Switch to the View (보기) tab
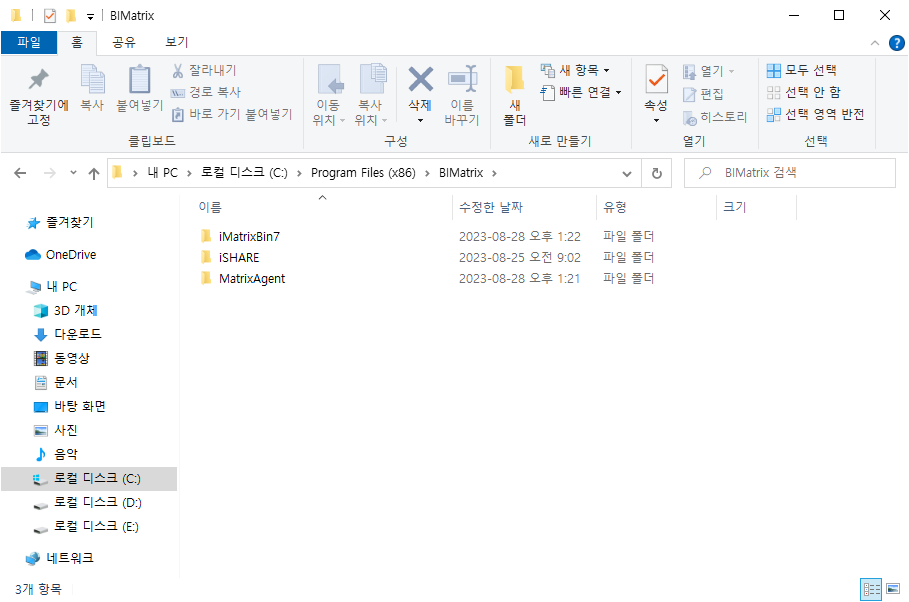Image resolution: width=909 pixels, height=602 pixels. coord(177,42)
